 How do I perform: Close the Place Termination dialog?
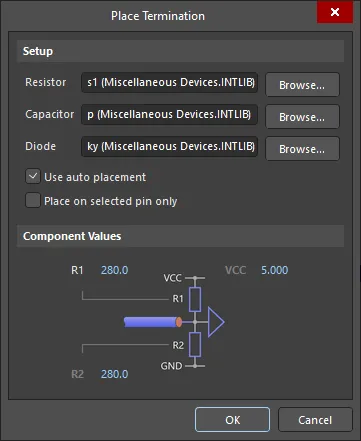click(x=335, y=12)
